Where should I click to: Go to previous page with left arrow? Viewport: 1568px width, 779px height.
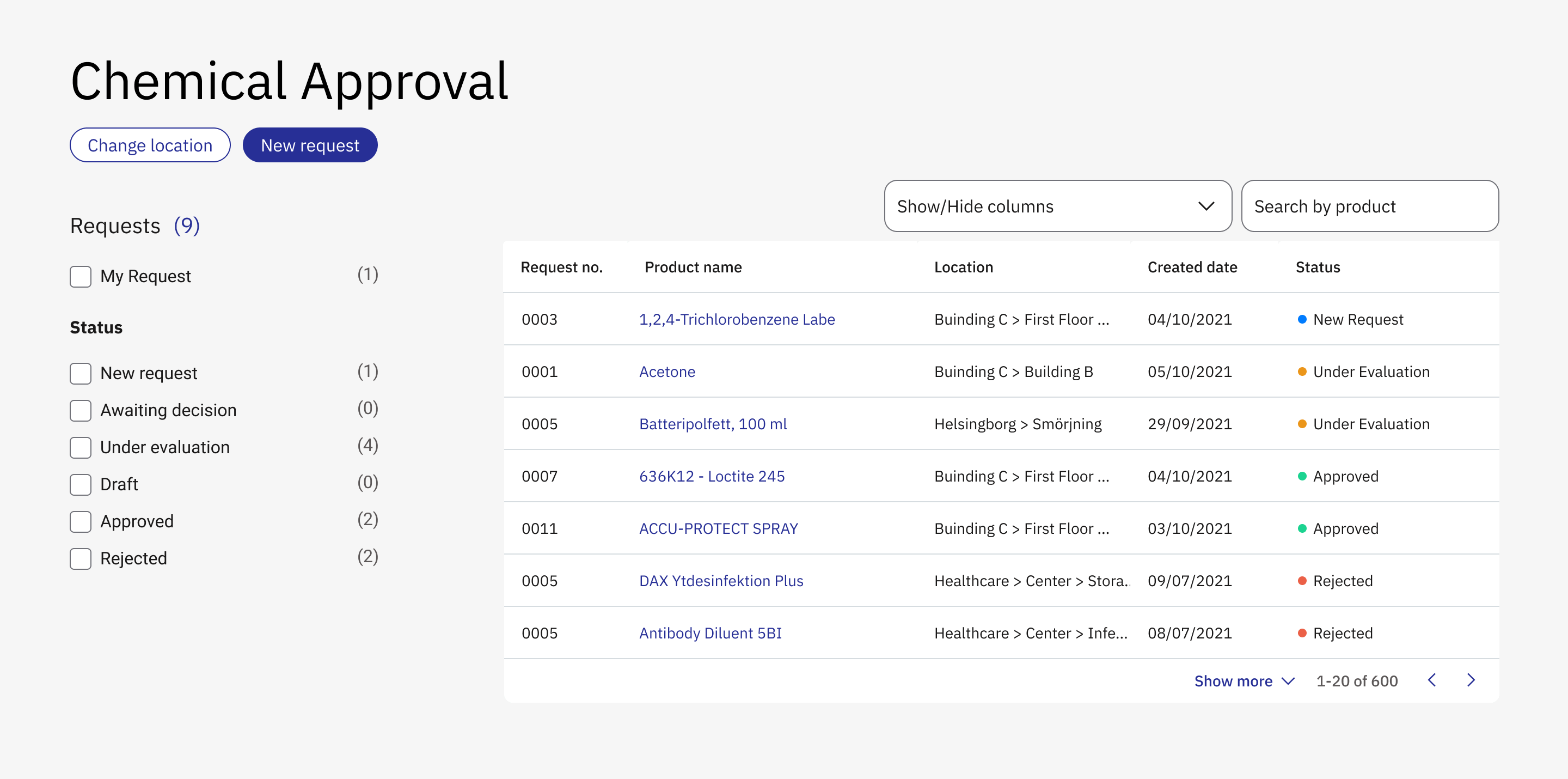point(1432,680)
